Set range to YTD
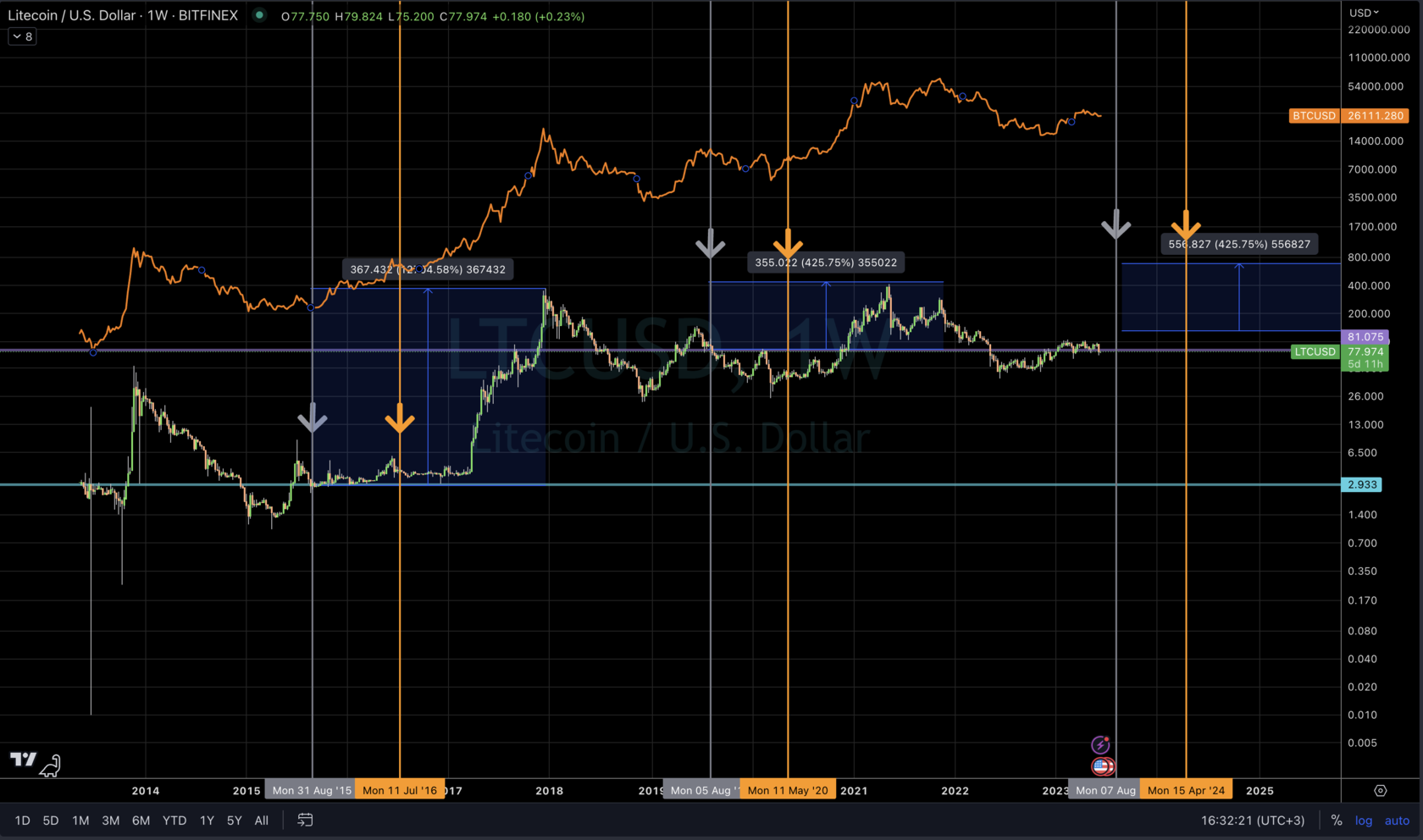 174,820
